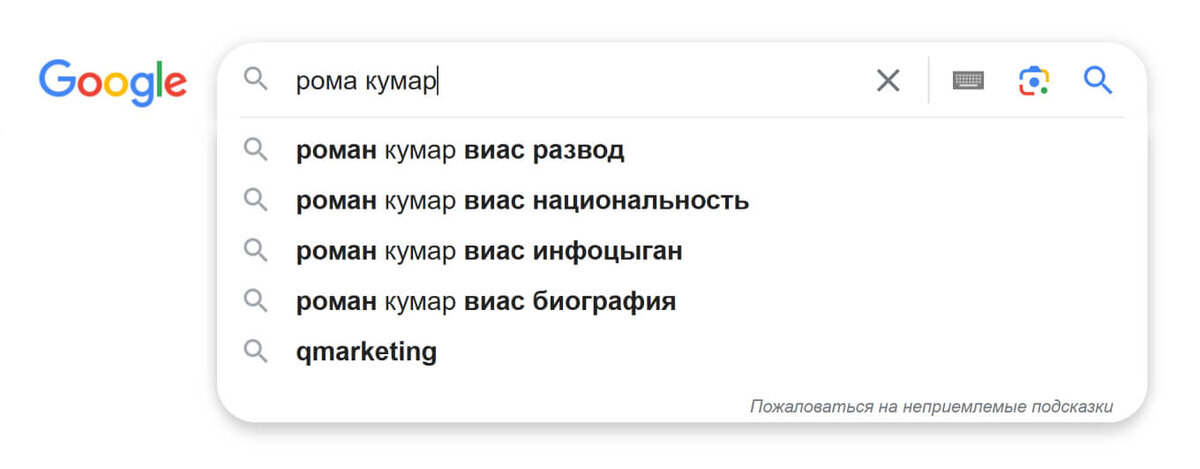Open the on-screen keyboard input tool
The height and width of the screenshot is (469, 1200).
click(968, 81)
